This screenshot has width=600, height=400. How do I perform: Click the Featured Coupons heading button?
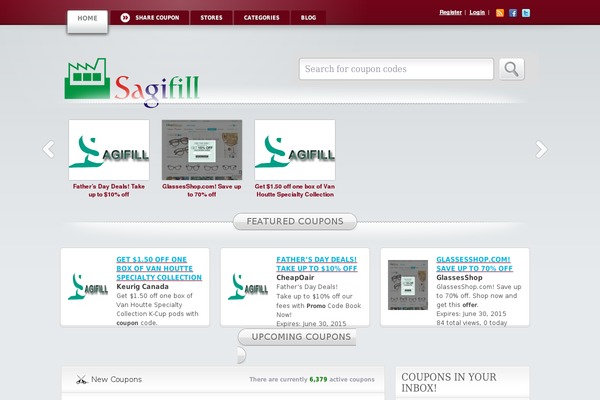295,221
